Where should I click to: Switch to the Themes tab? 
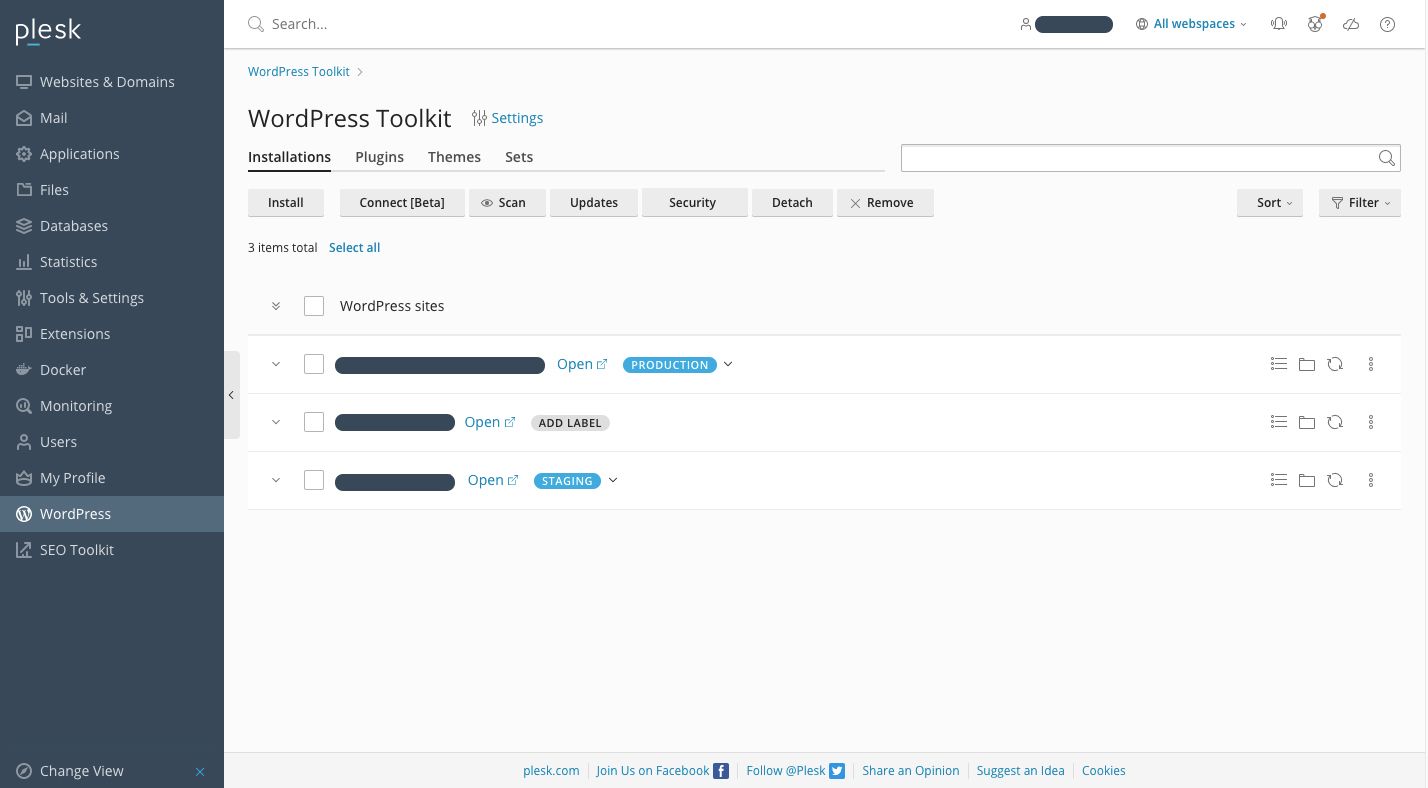click(454, 157)
